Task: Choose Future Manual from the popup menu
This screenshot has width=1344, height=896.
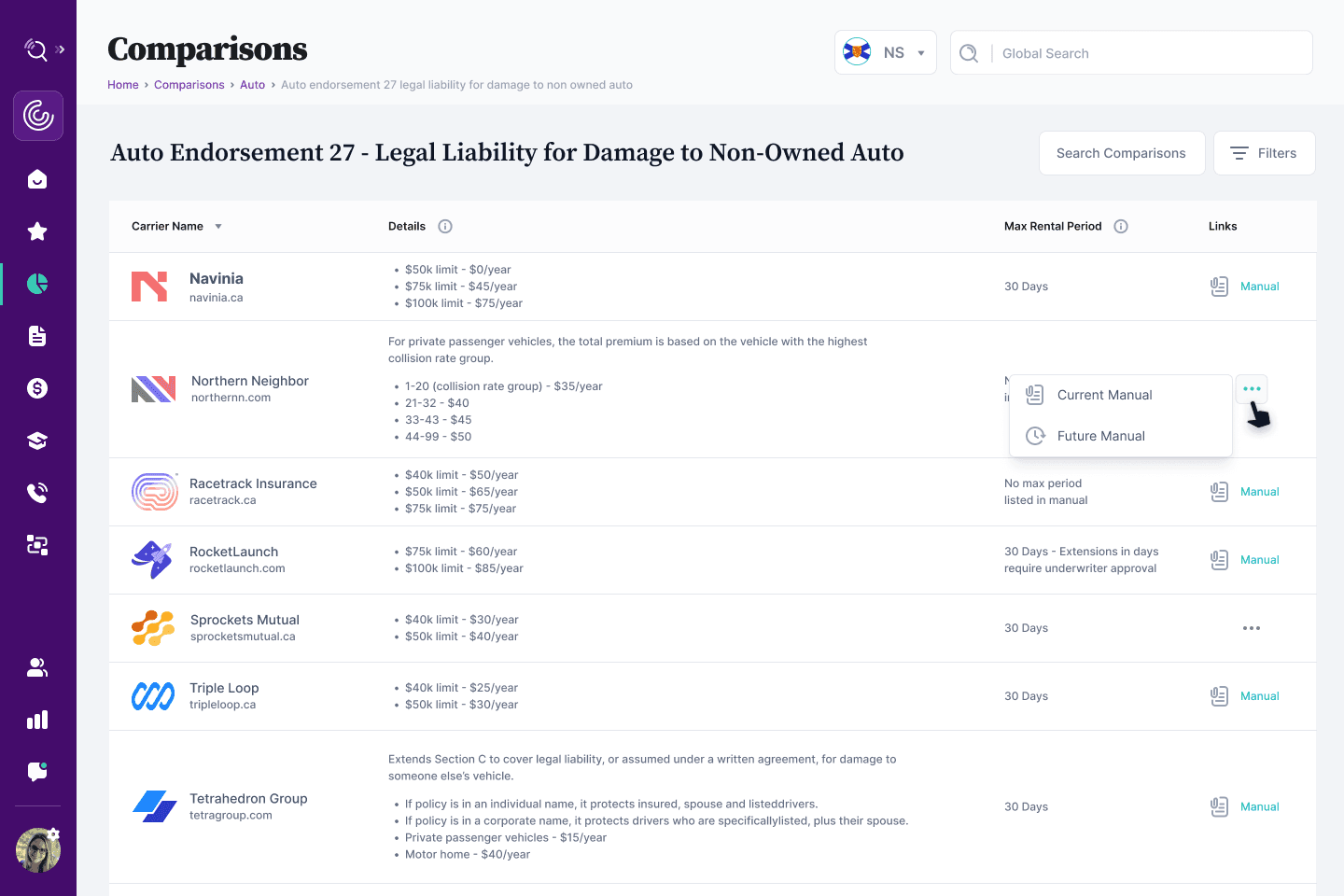Action: pos(1100,436)
